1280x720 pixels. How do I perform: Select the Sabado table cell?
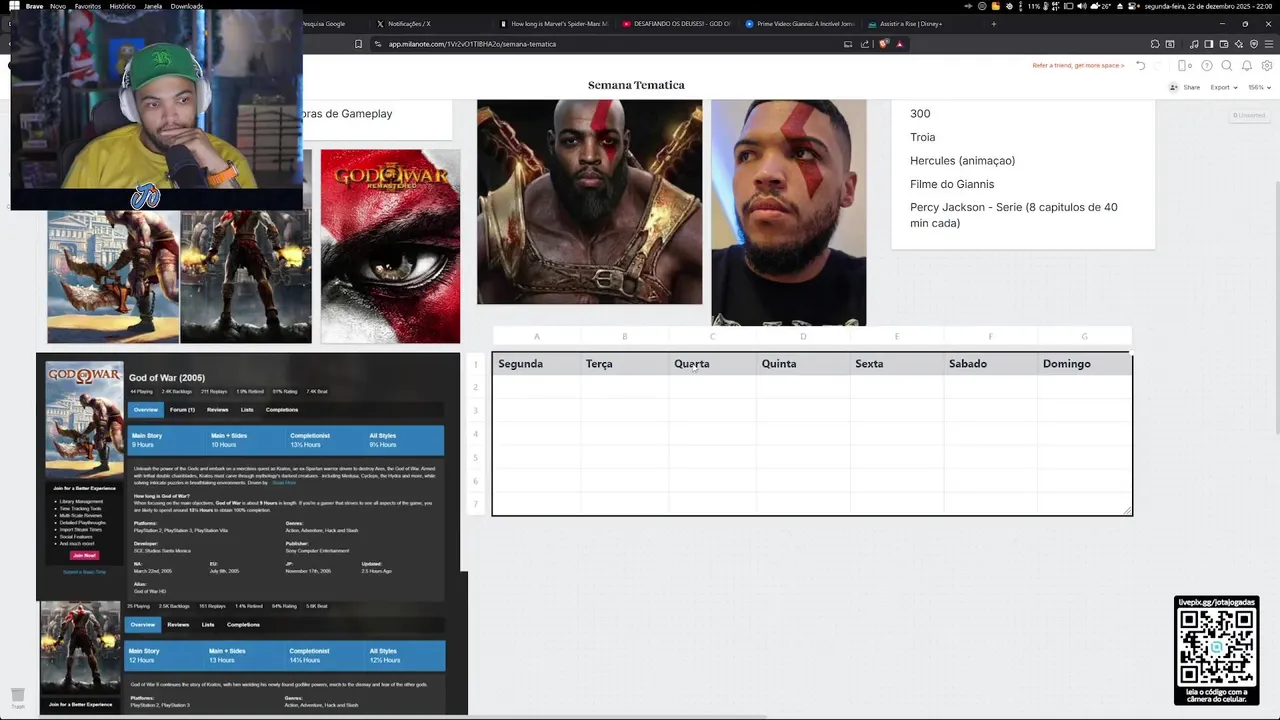click(991, 364)
